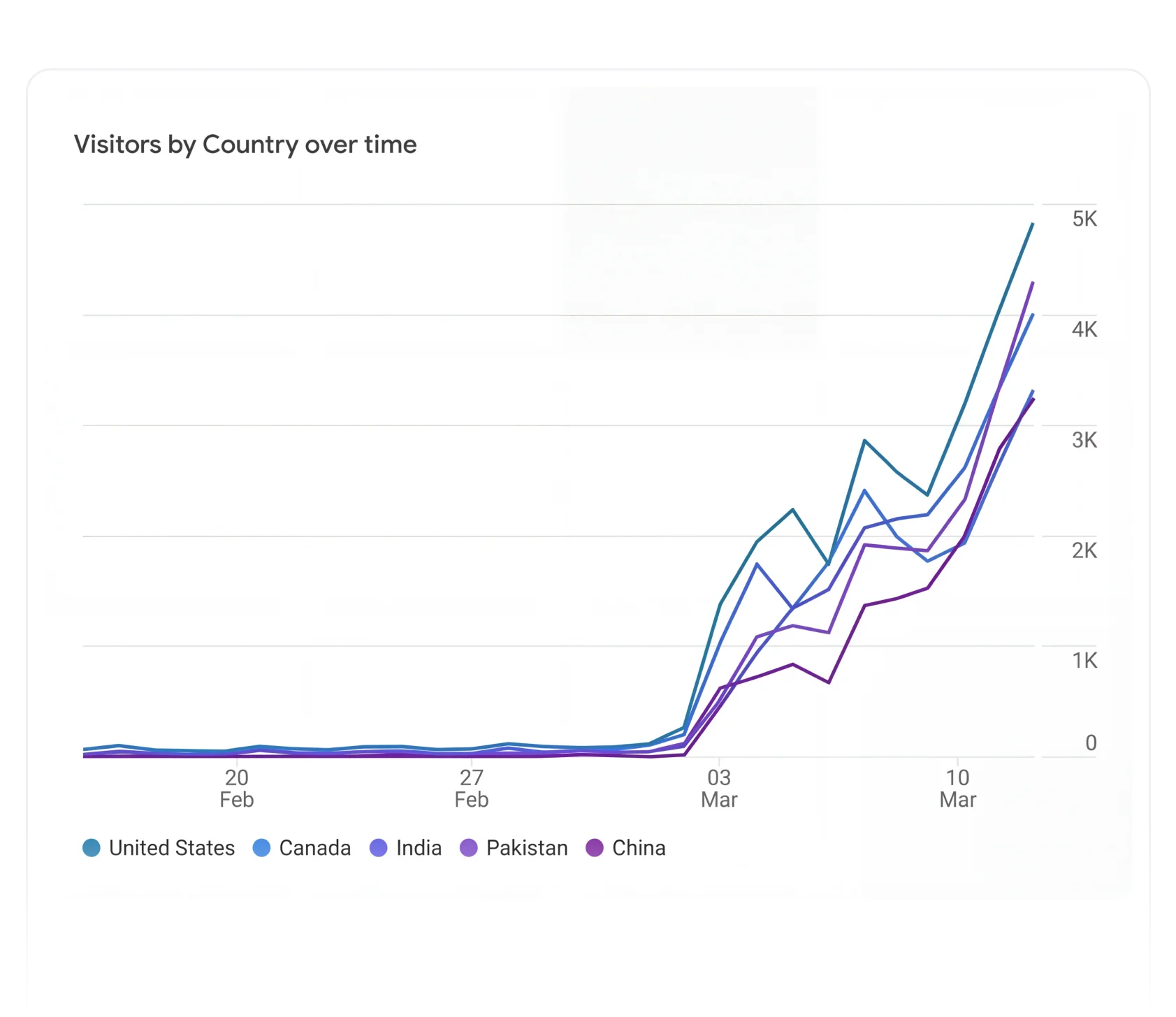Click the 1K y-axis label
This screenshot has height=1017, width=1176.
pos(1084,661)
